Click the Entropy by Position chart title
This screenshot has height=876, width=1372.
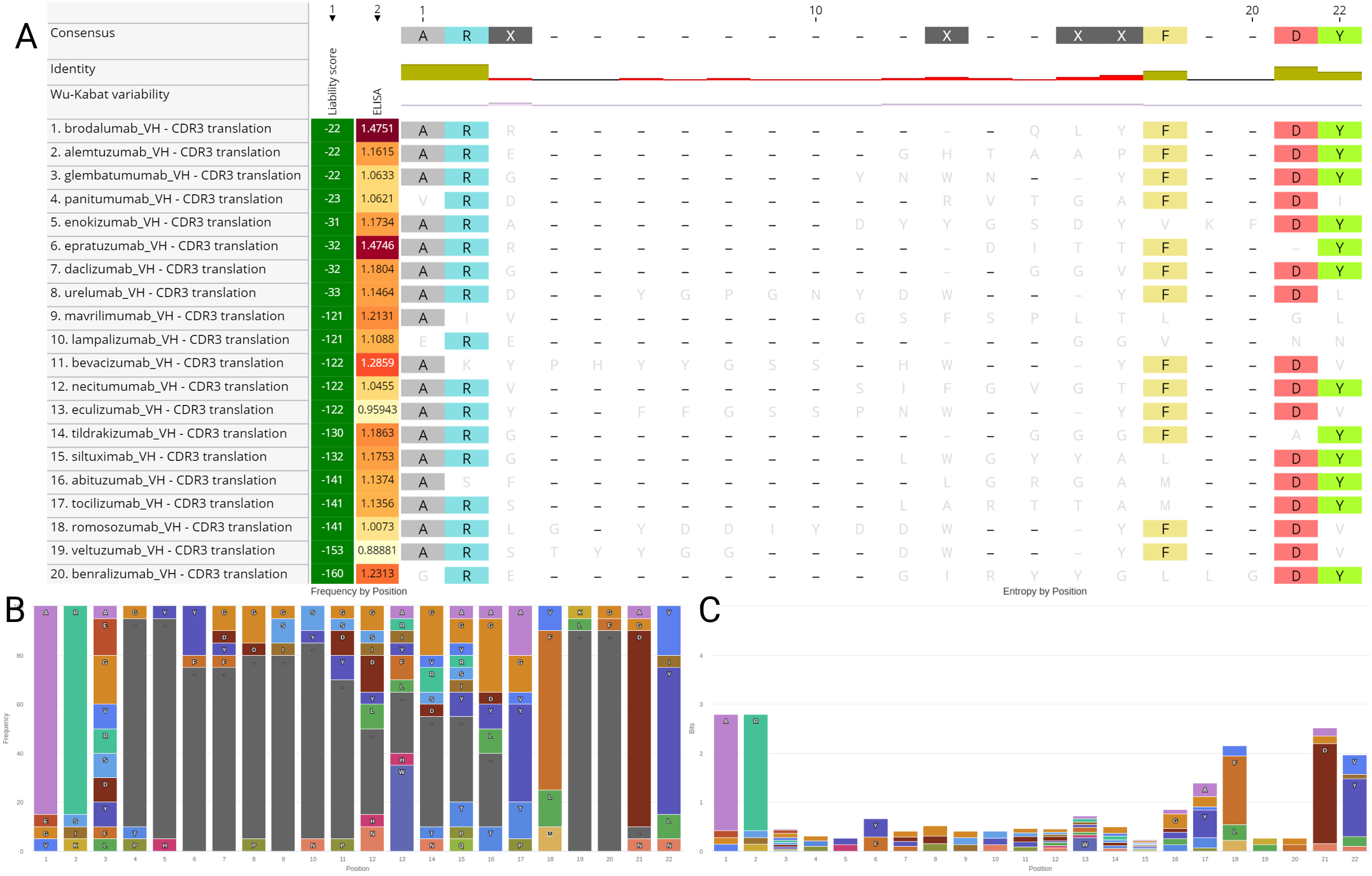(x=1045, y=591)
